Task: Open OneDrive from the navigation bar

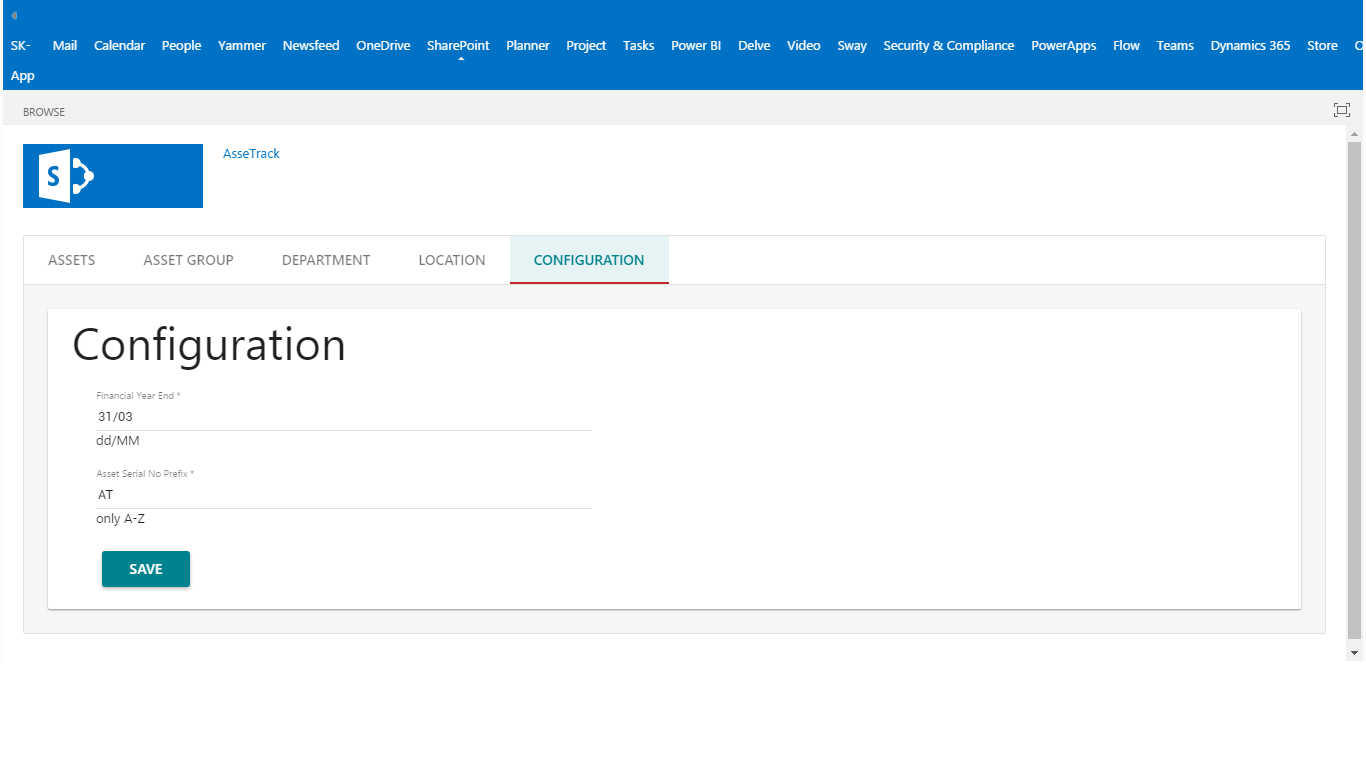Action: coord(383,45)
